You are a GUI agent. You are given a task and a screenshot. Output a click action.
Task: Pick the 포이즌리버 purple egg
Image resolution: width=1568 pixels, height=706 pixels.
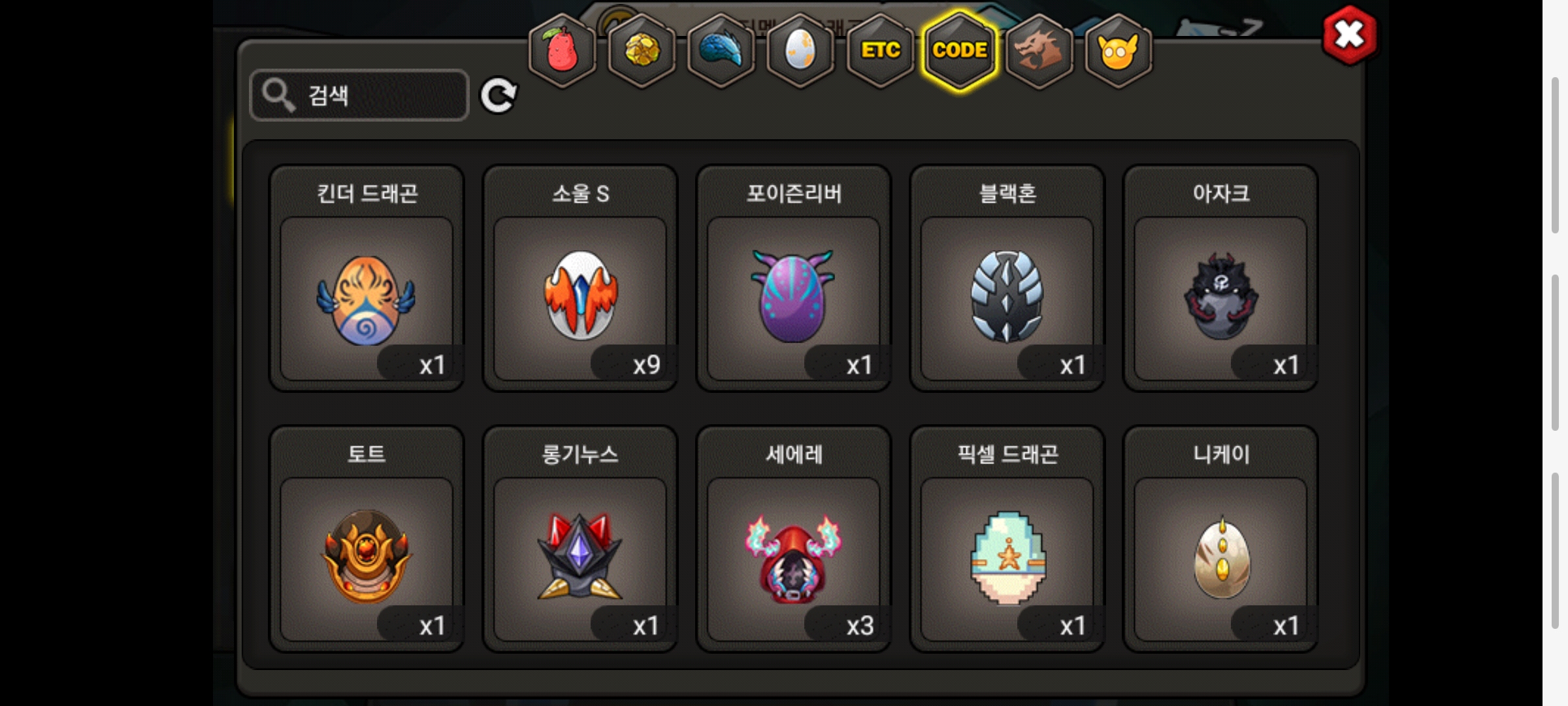[794, 278]
